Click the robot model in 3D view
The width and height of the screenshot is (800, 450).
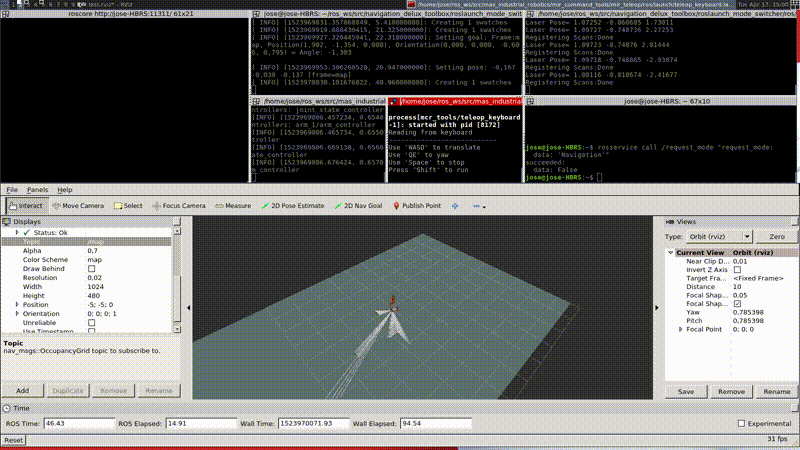[393, 303]
